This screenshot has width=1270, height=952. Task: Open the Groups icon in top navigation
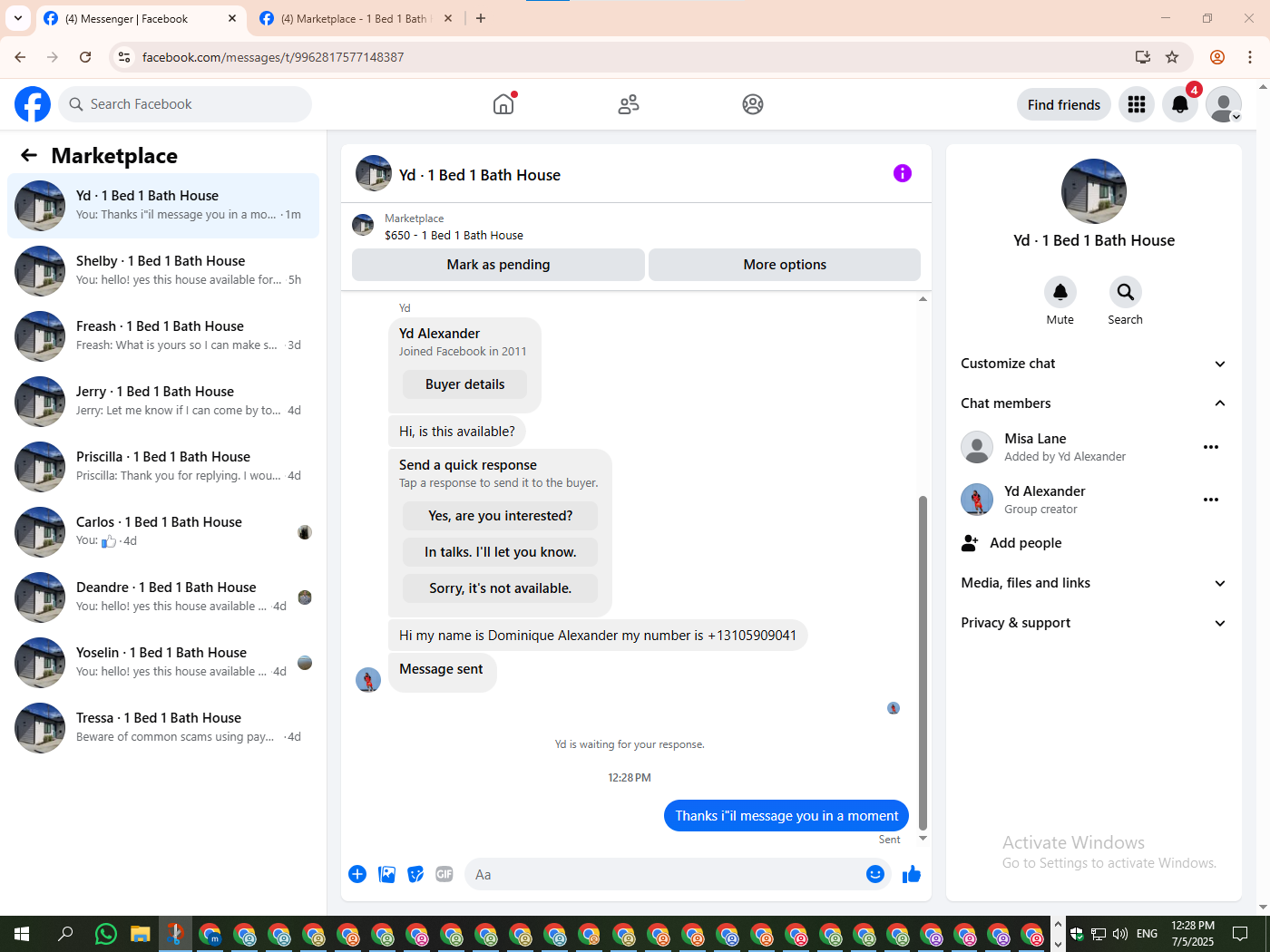click(752, 104)
